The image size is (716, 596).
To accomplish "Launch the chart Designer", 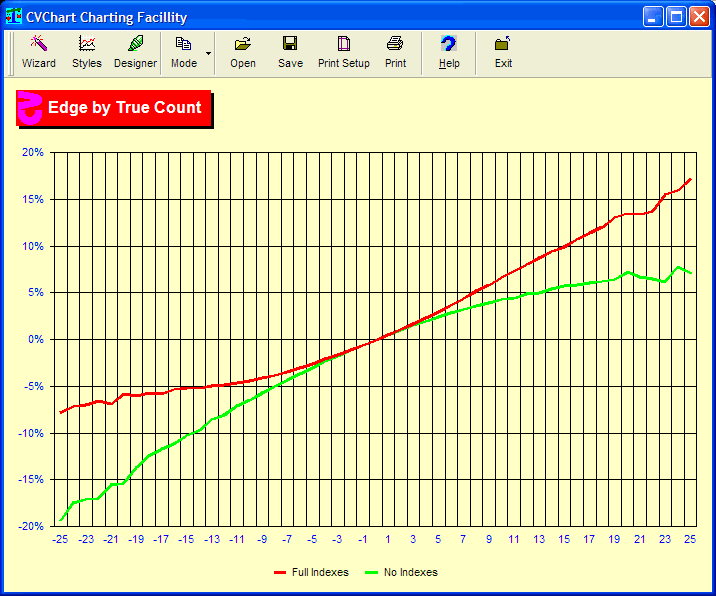I will [x=135, y=52].
